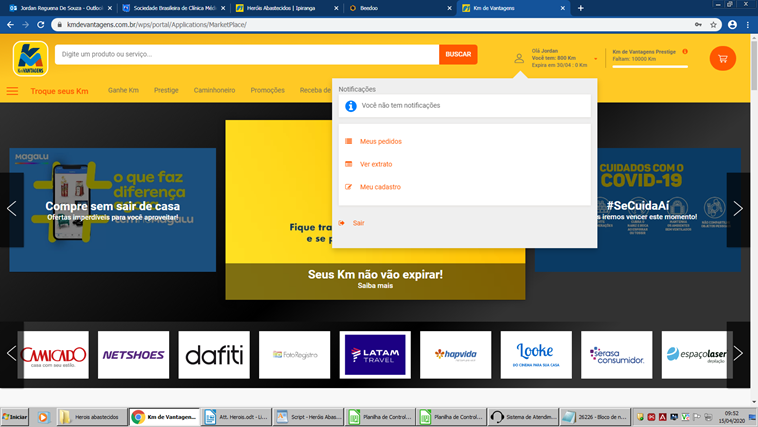Expand the user account dropdown arrow
The image size is (758, 427).
596,59
